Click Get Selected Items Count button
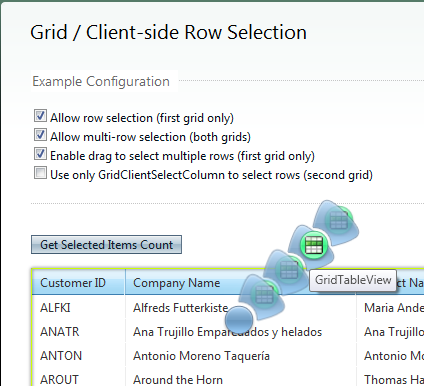Screen dimensions: 424x386 click(x=106, y=245)
